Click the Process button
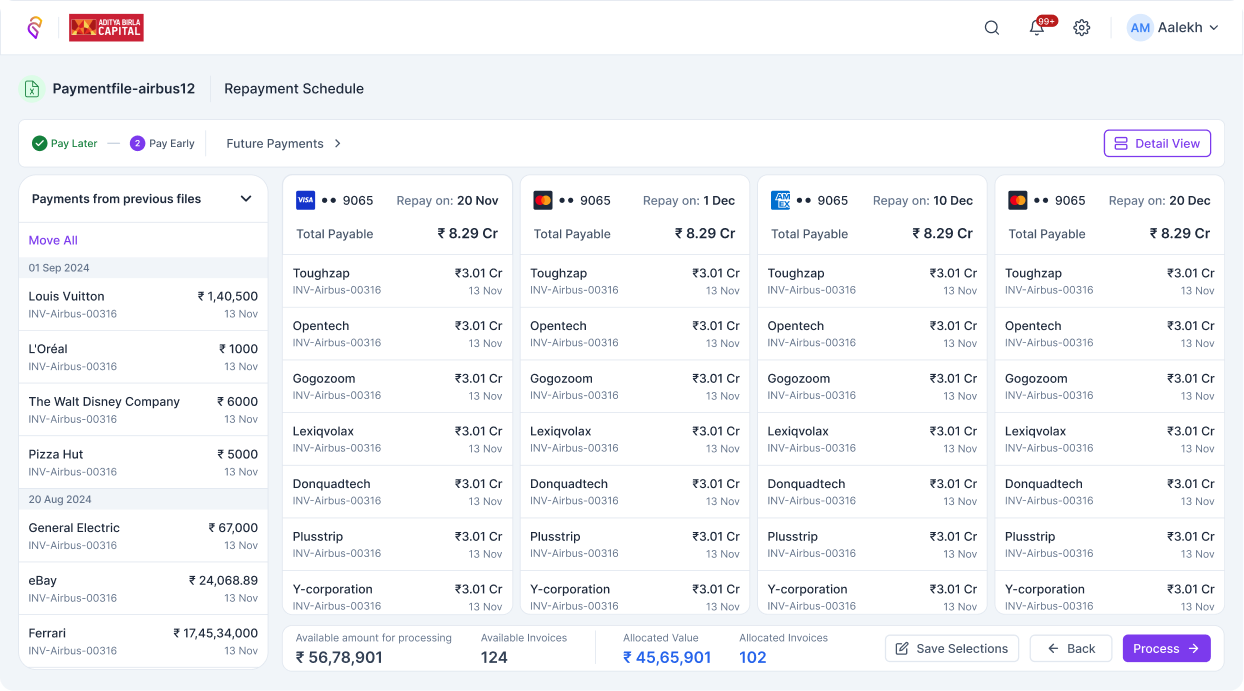1244x691 pixels. click(x=1167, y=648)
